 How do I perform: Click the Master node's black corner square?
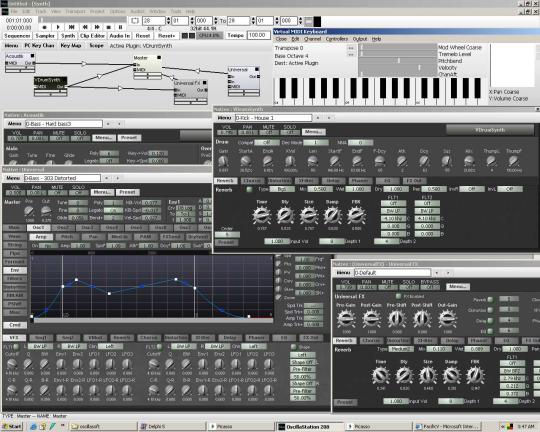159,58
